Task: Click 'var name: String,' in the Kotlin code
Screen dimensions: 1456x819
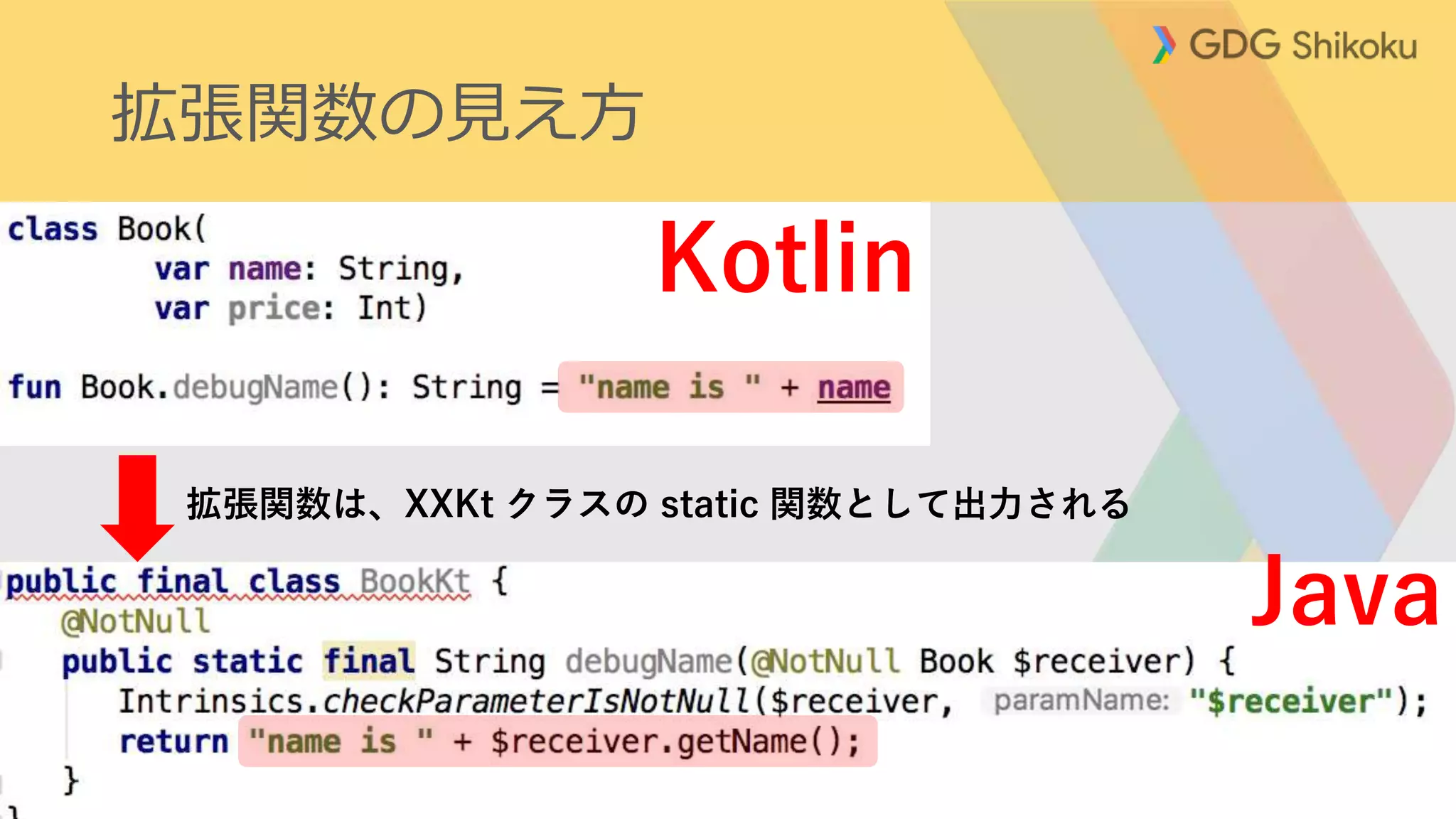Action: coord(309,269)
